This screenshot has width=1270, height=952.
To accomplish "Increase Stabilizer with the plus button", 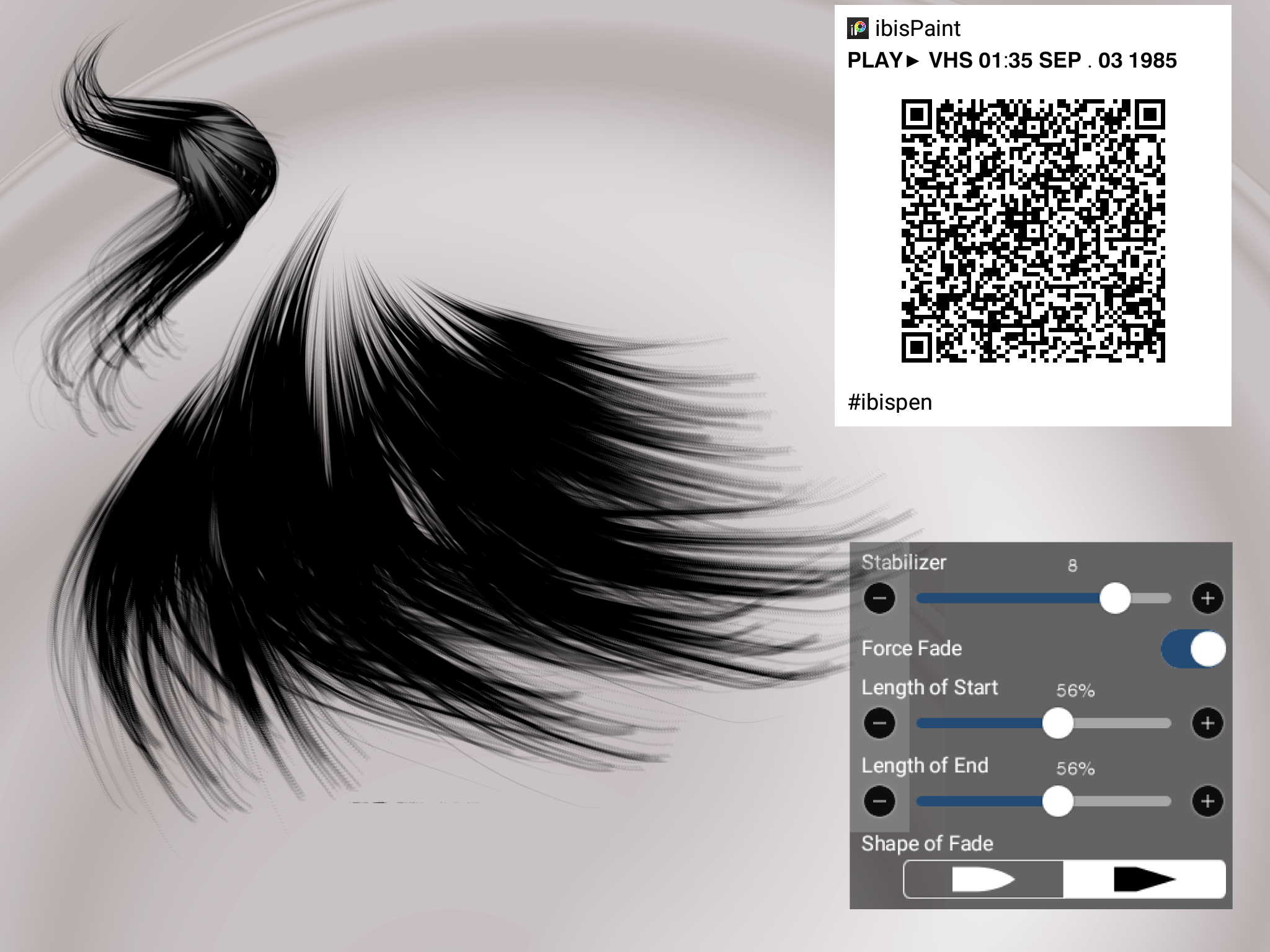I will click(1207, 598).
